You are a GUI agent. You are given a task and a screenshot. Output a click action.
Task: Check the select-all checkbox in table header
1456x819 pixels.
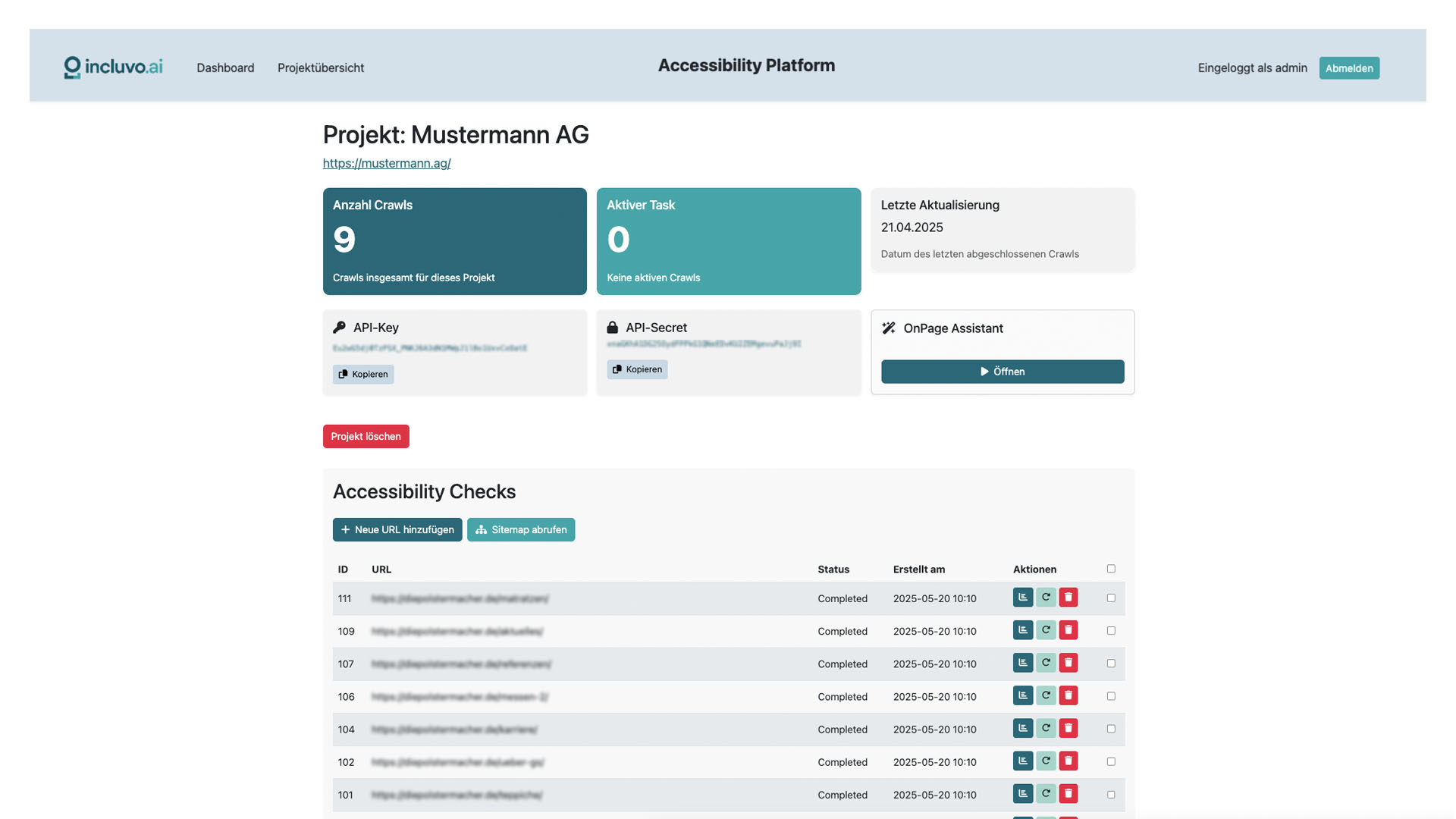1110,568
